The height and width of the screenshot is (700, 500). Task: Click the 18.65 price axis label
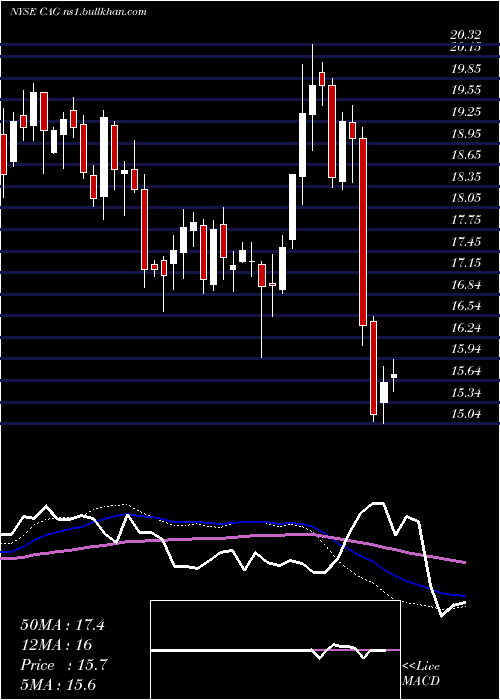click(x=466, y=155)
